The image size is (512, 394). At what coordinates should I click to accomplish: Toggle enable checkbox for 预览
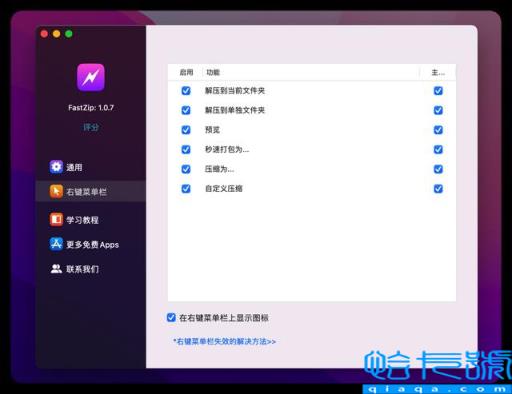click(x=186, y=130)
